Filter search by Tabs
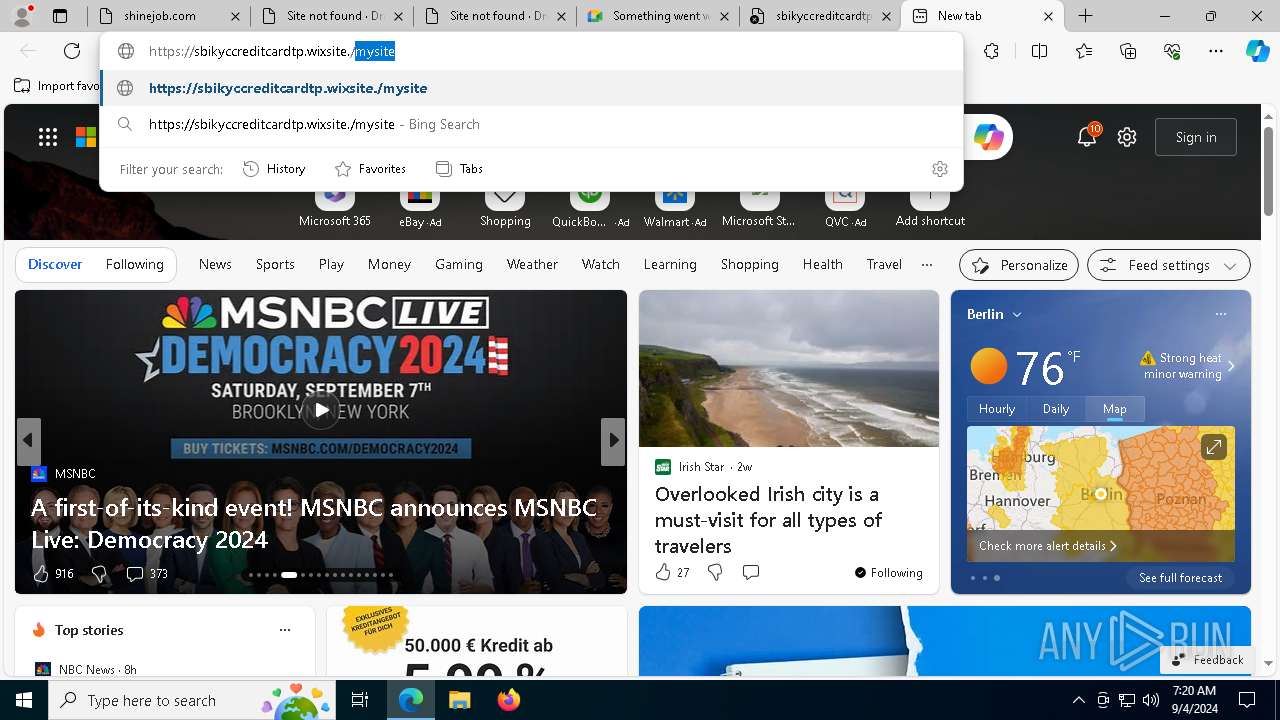The height and width of the screenshot is (720, 1280). click(x=459, y=169)
